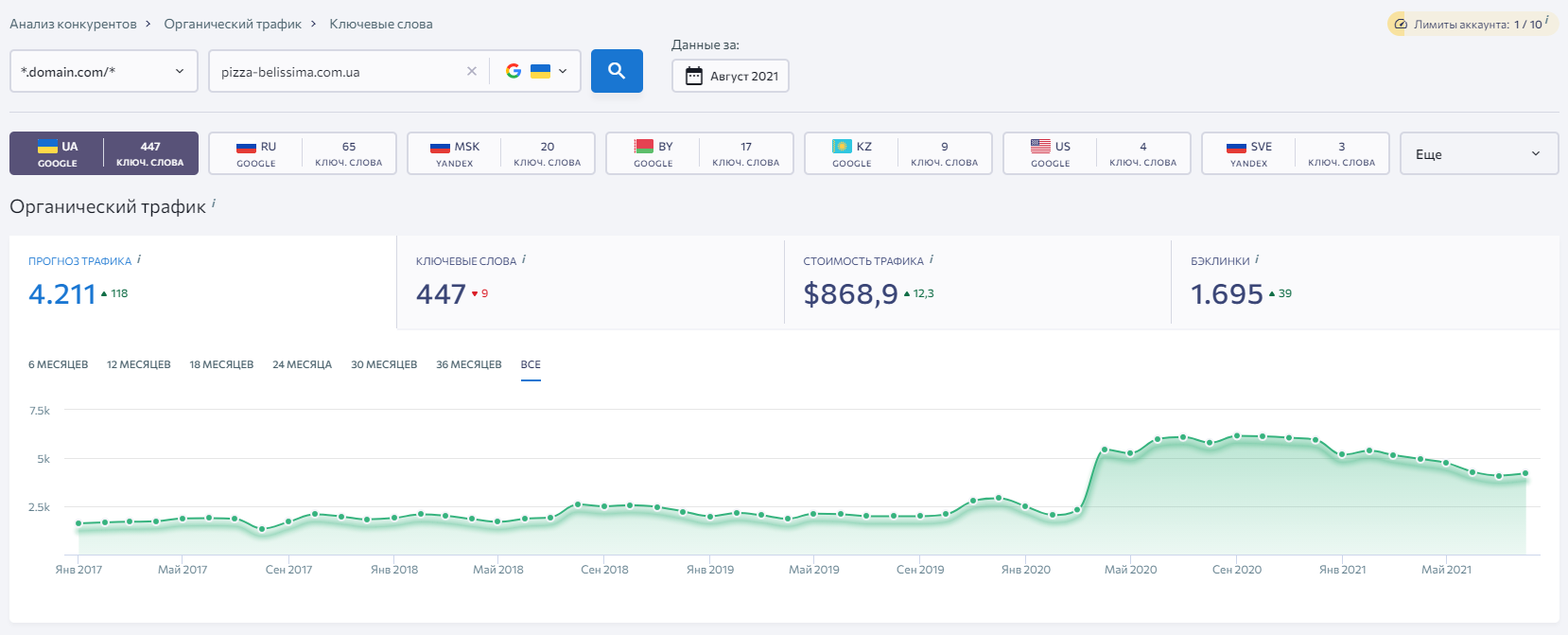Expand the Еще regions dropdown
The height and width of the screenshot is (635, 1568).
1478,153
